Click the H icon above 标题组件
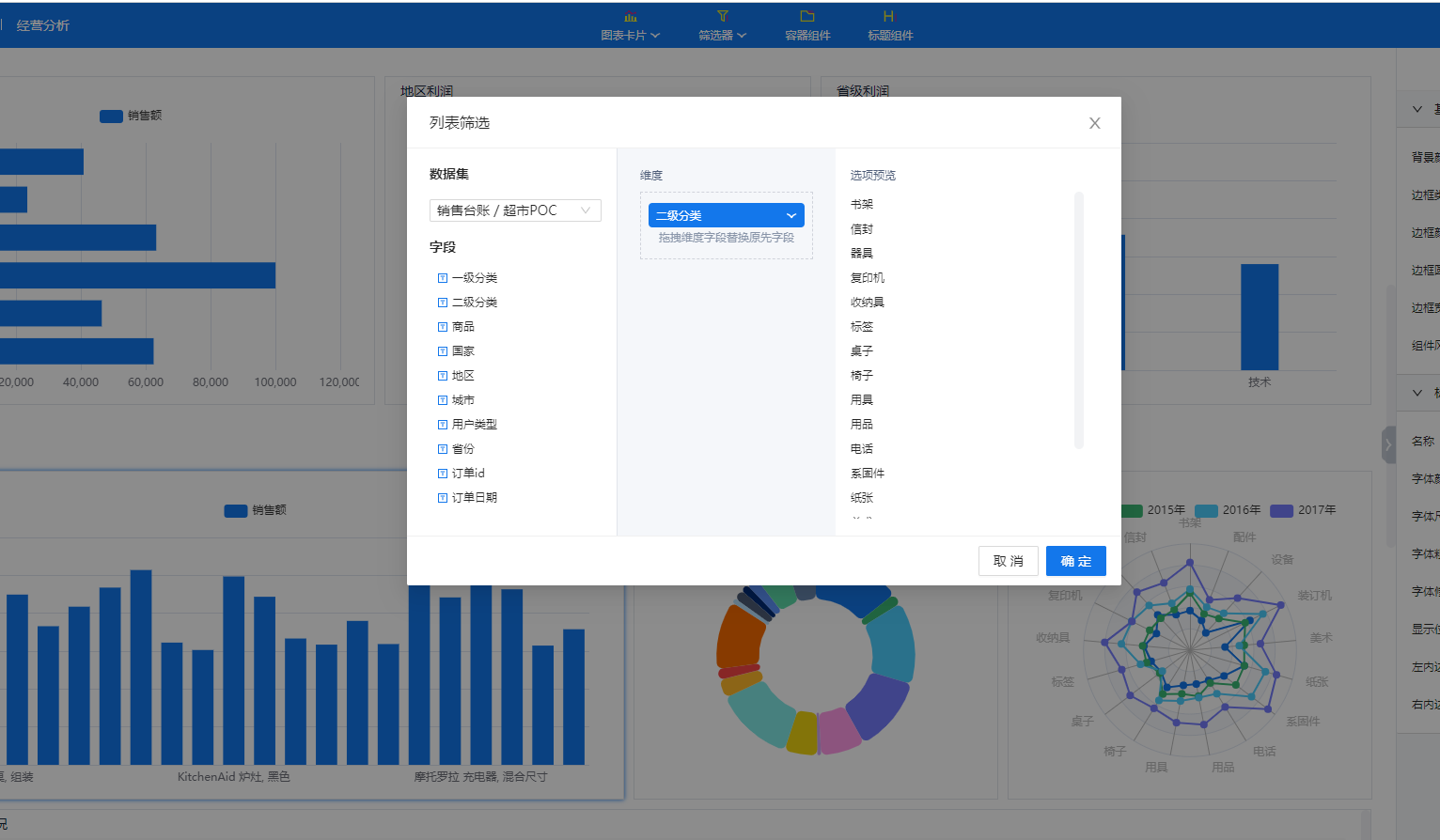This screenshot has width=1440, height=840. (888, 16)
